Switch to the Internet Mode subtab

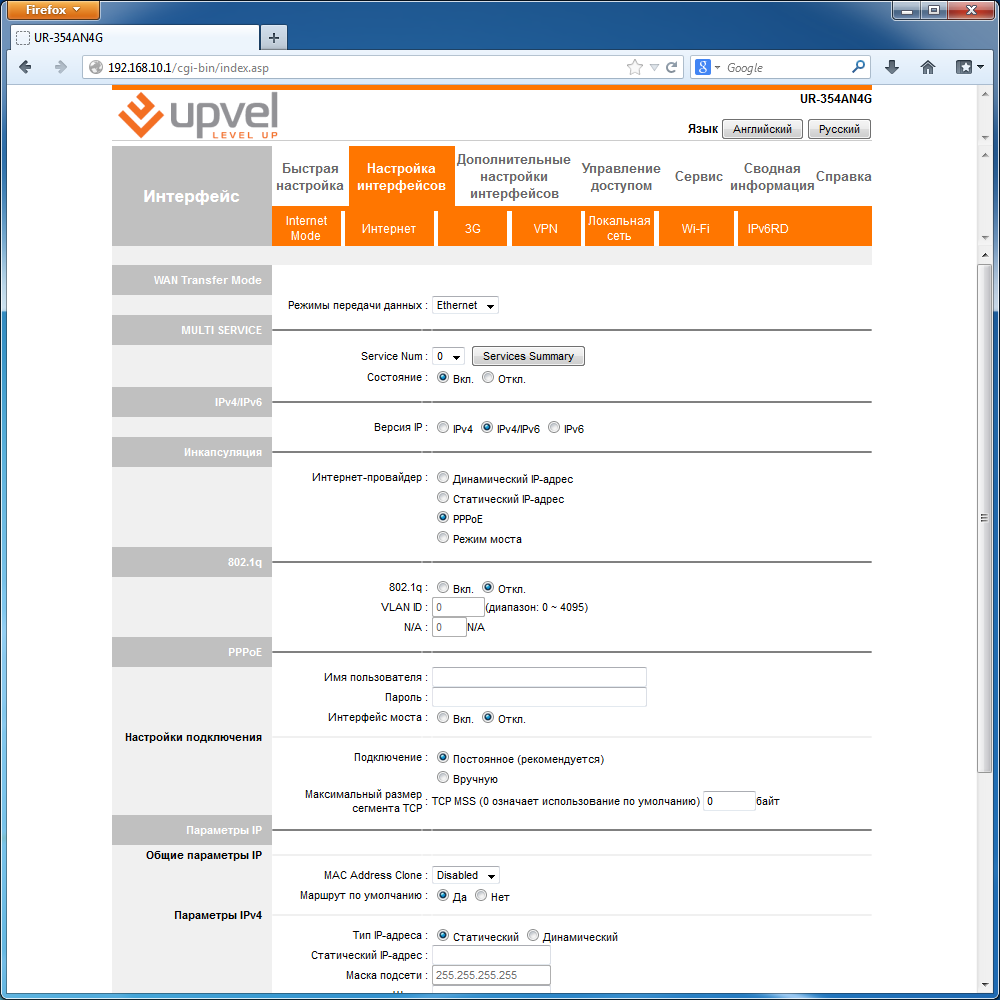(306, 228)
